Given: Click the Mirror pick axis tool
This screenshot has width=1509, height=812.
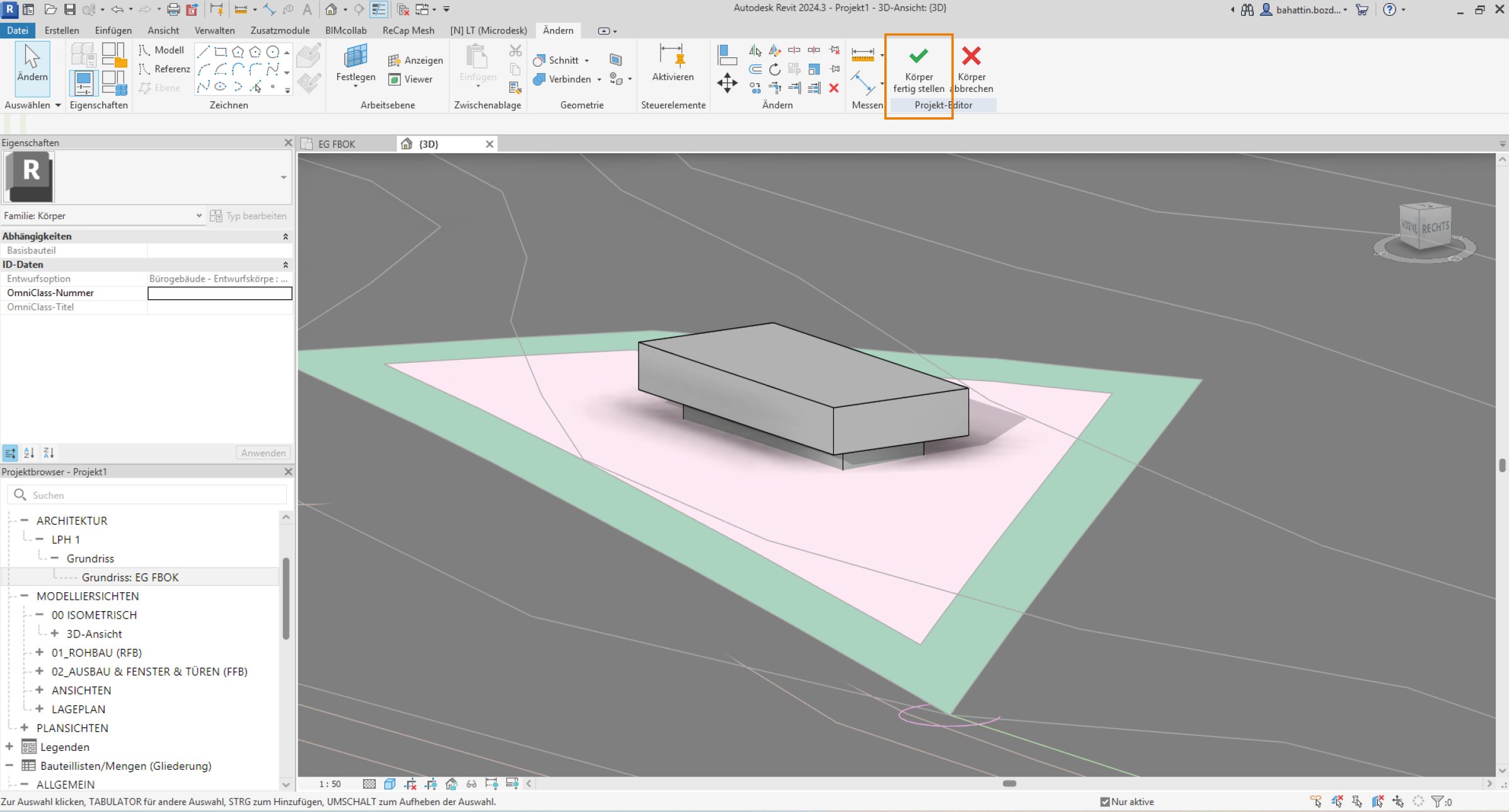Looking at the screenshot, I should coord(755,50).
